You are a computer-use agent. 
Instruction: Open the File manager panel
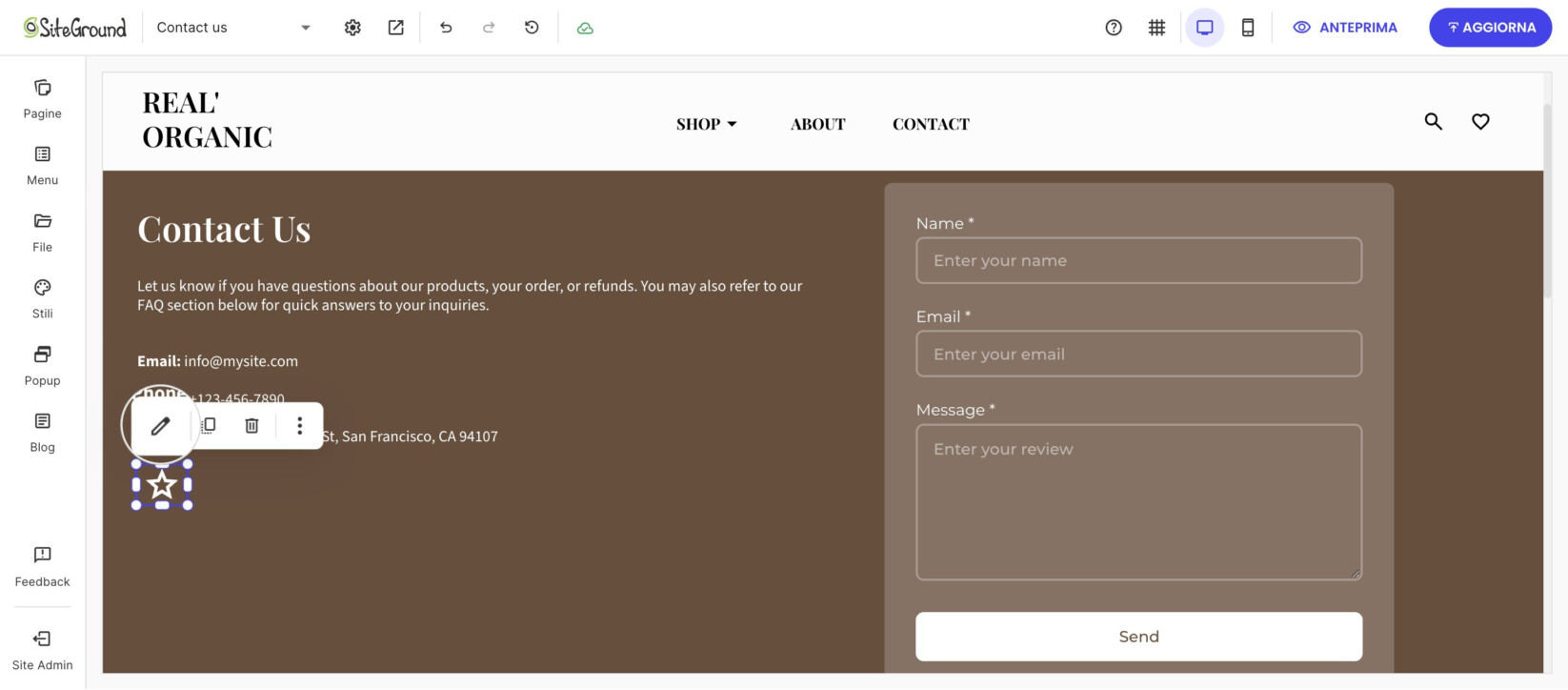42,233
